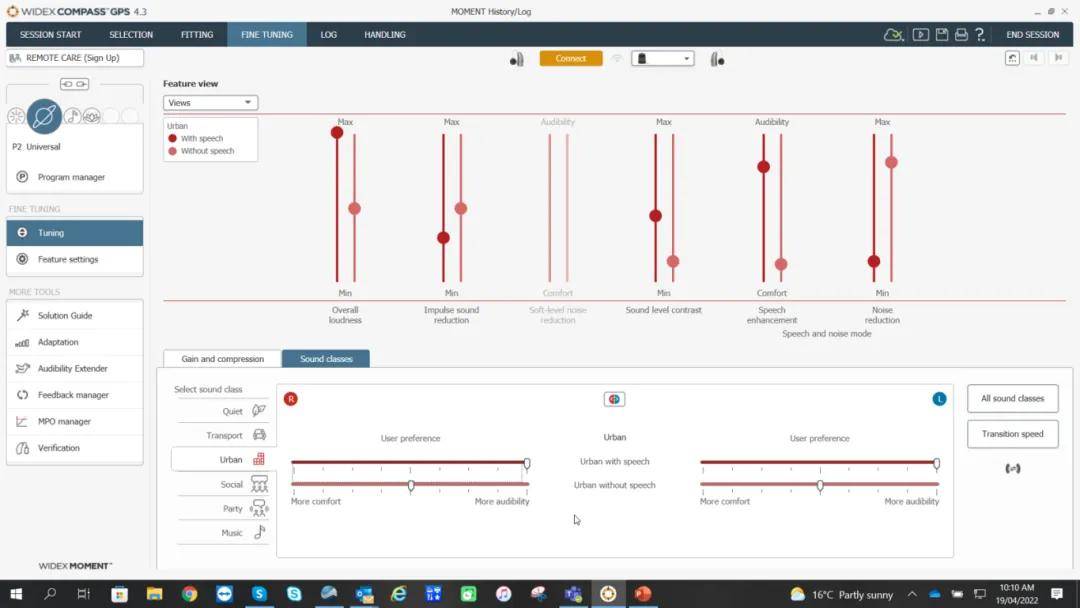Click Sound level contrast with-speech slider handle
The width and height of the screenshot is (1080, 608).
click(x=656, y=216)
